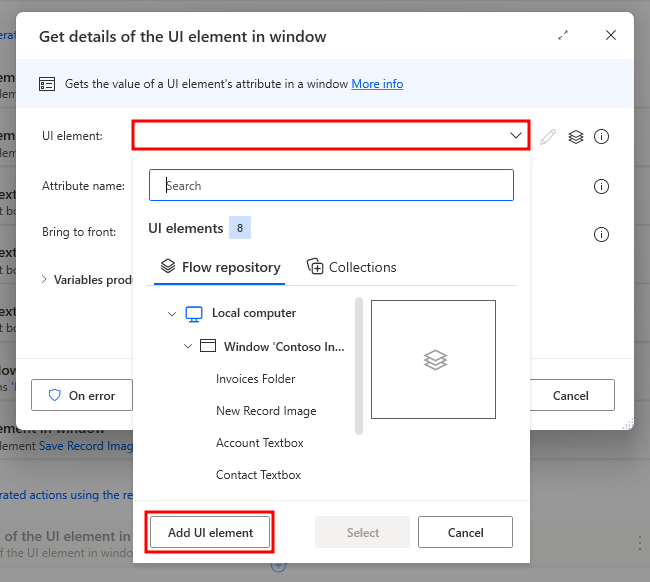Click the edit pencil icon beside UI element
This screenshot has width=650, height=582.
pos(548,136)
